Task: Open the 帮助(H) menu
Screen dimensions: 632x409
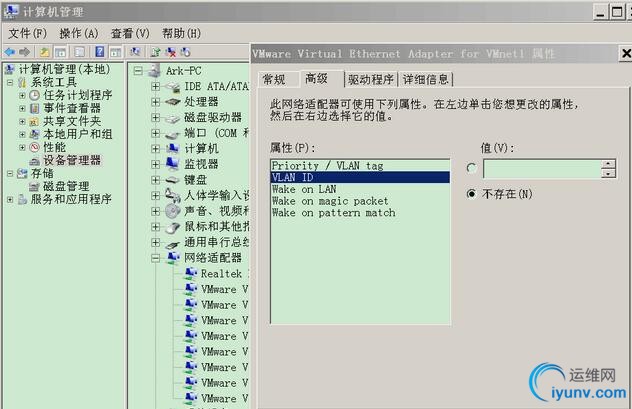Action: click(181, 33)
